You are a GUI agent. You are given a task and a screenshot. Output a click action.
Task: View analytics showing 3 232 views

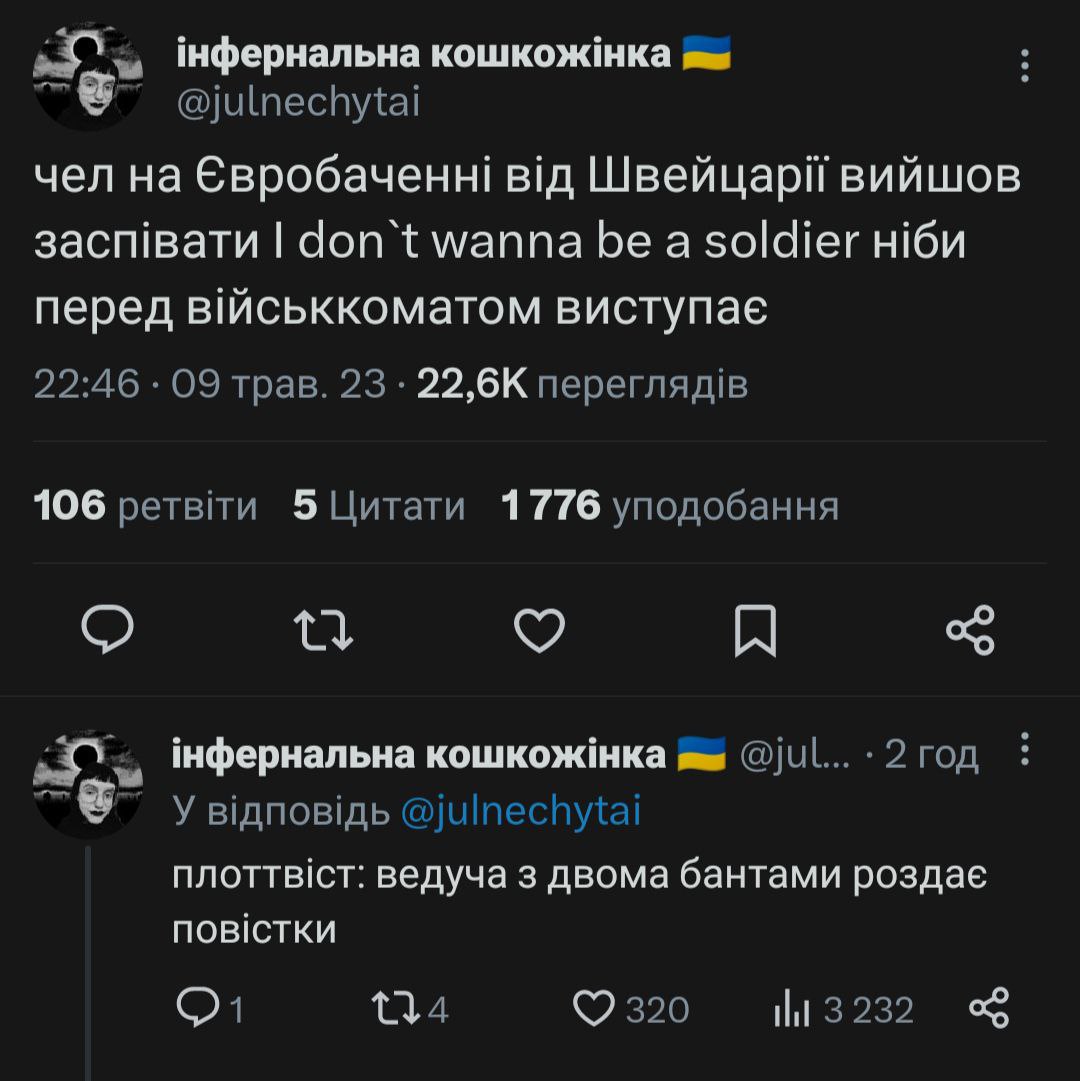pos(789,1008)
